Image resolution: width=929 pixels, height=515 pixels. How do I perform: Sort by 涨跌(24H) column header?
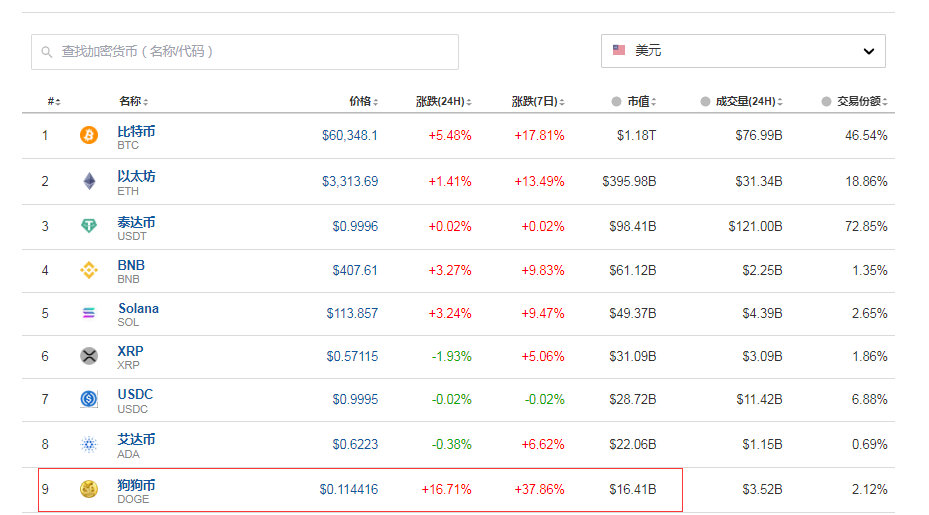pyautogui.click(x=441, y=101)
